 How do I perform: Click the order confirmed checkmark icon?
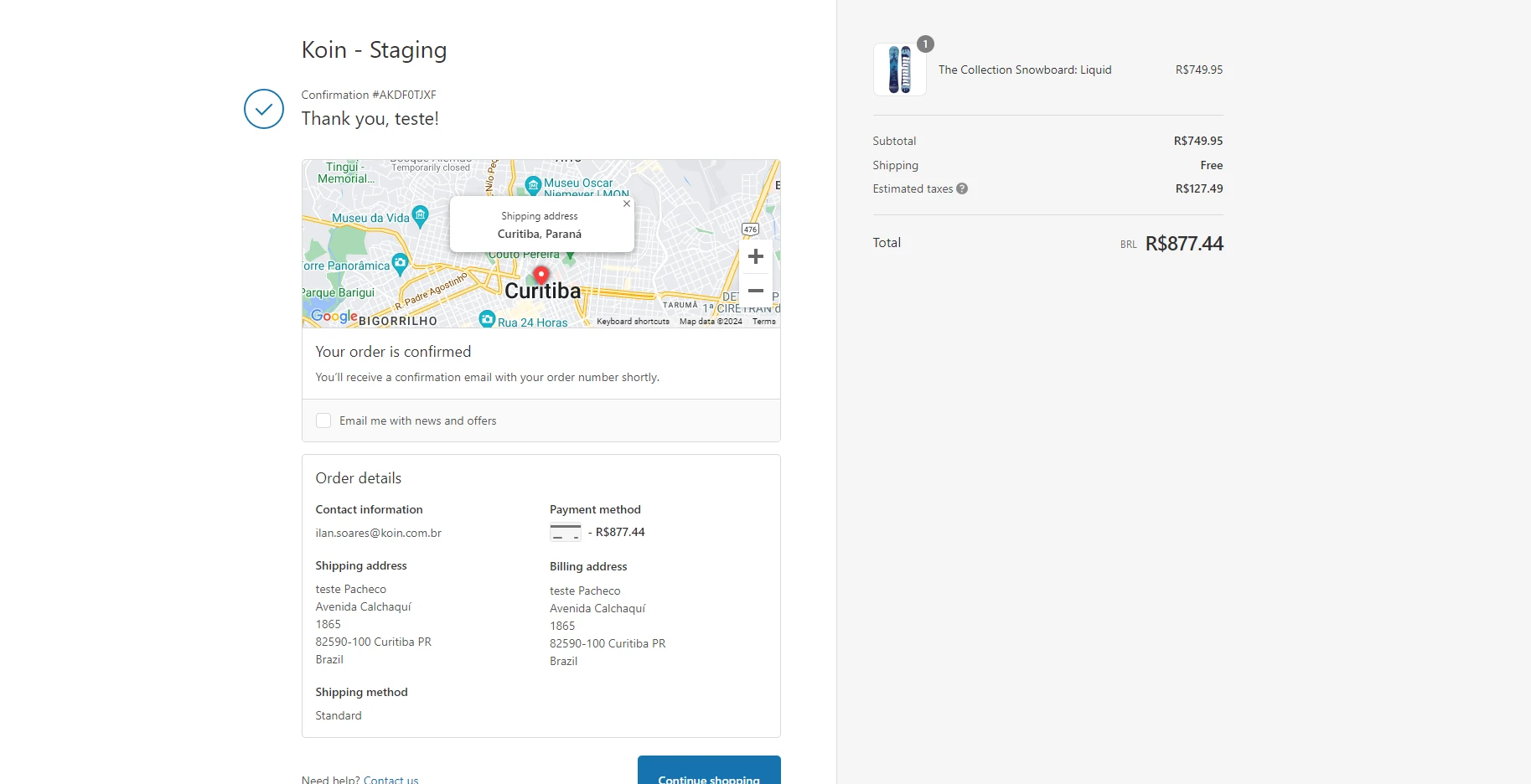pyautogui.click(x=264, y=109)
